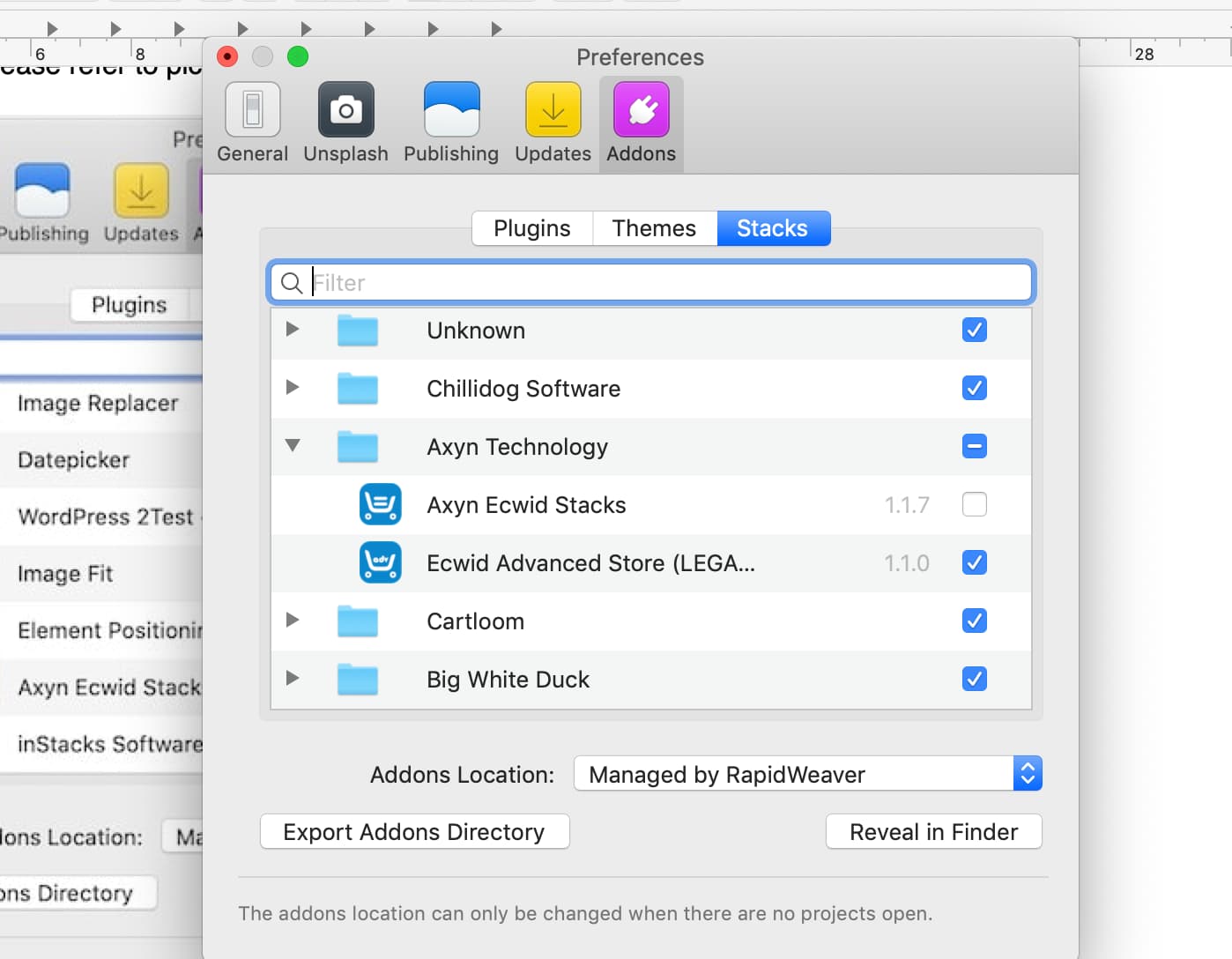Click Publishing icon in background window
1232x959 pixels.
point(42,190)
